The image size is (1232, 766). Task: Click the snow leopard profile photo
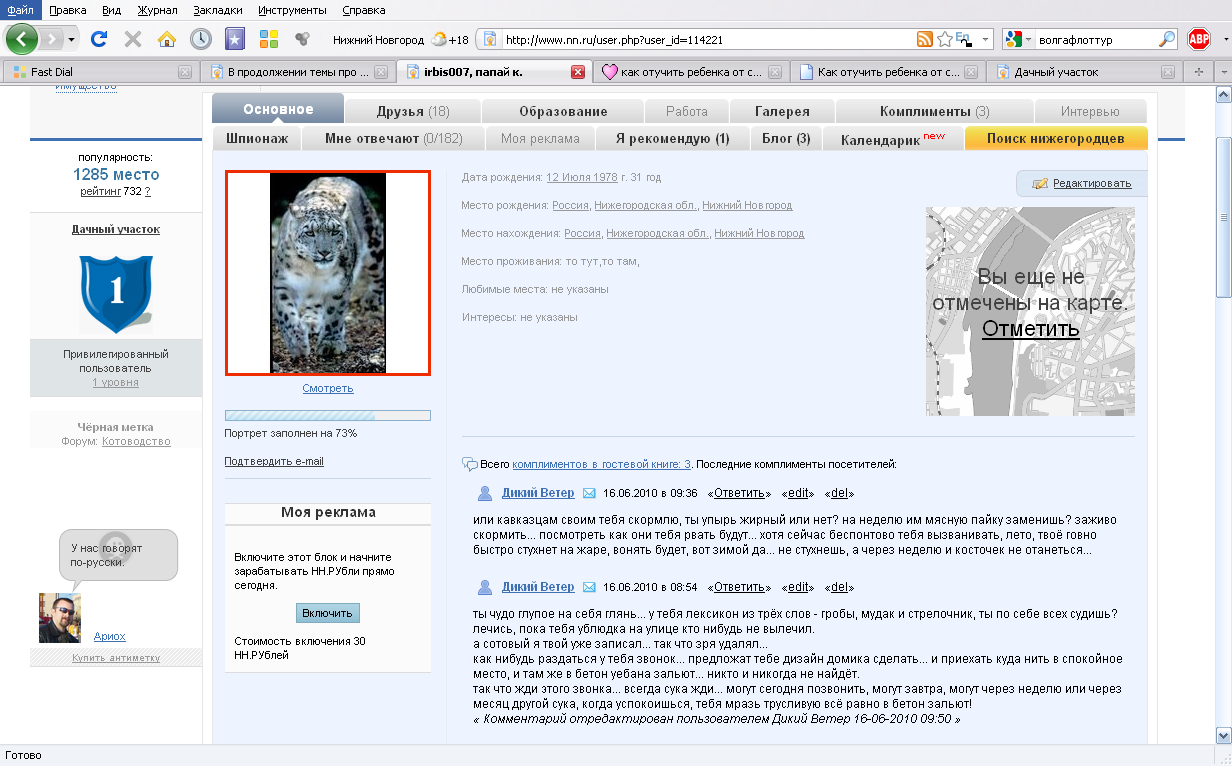[x=328, y=273]
